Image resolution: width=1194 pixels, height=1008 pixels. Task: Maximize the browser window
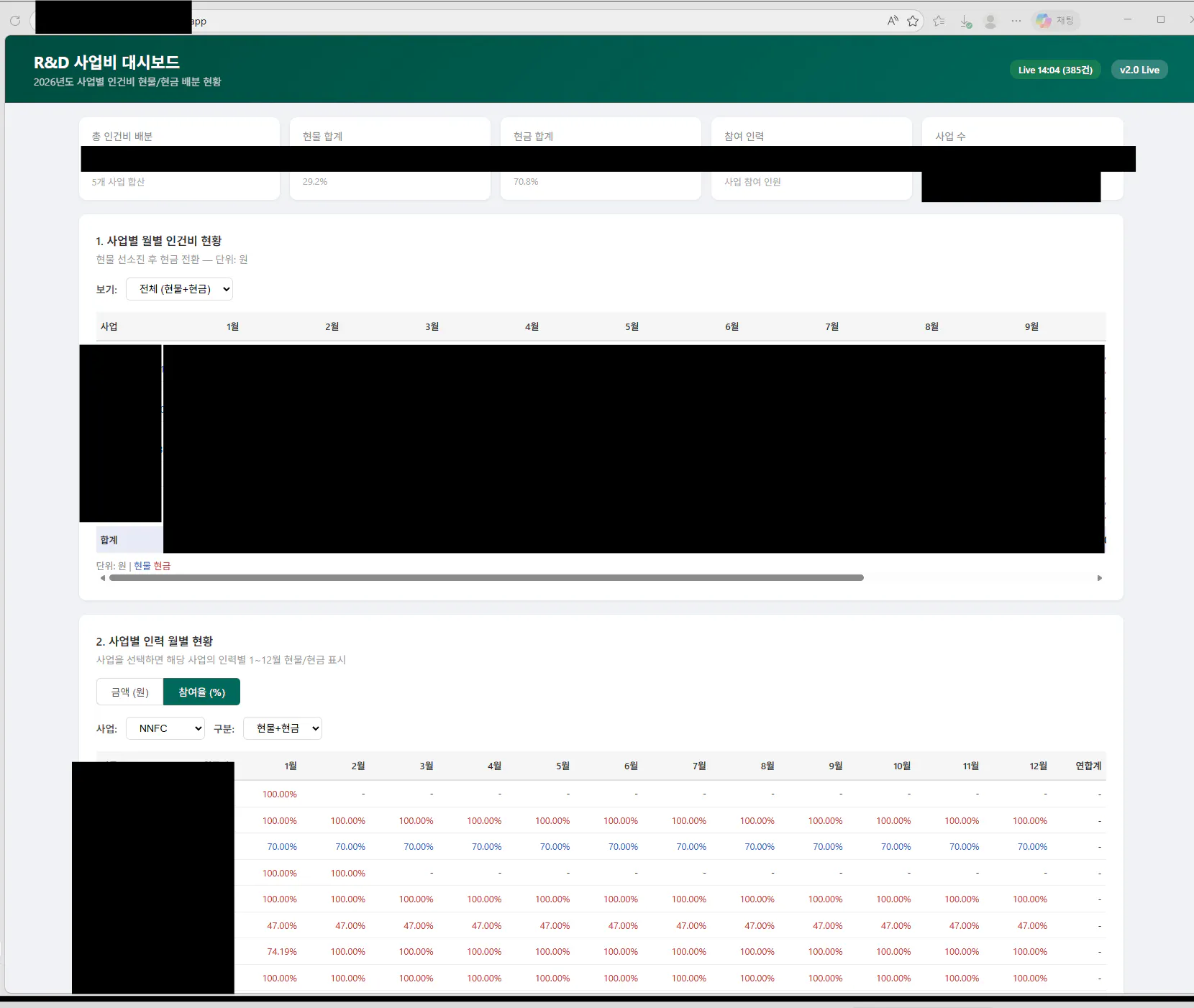tap(1161, 19)
